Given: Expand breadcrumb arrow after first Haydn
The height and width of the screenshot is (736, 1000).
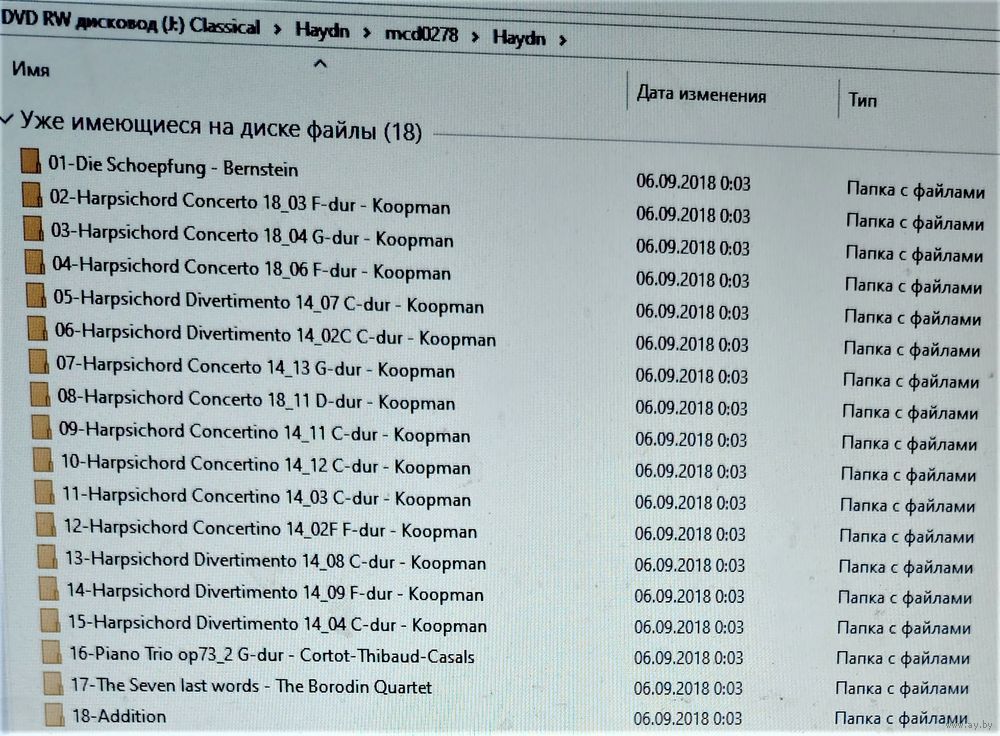Looking at the screenshot, I should click(366, 32).
